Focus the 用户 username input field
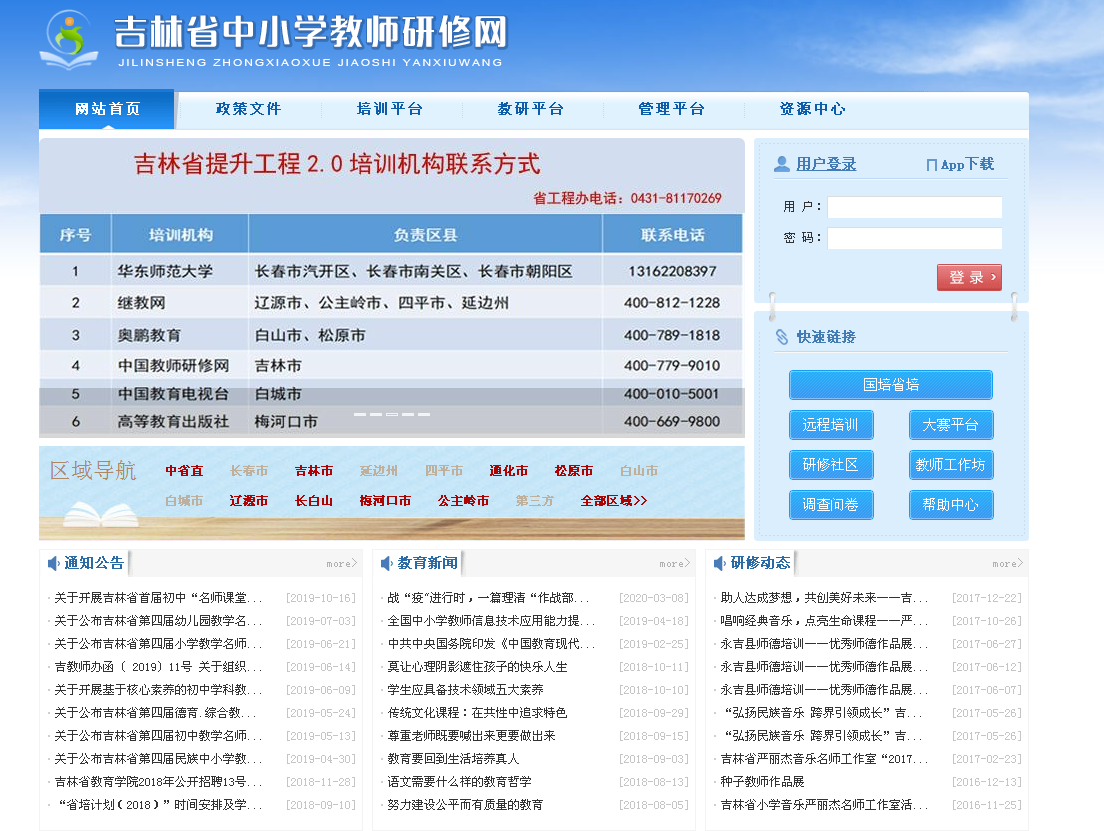1104x831 pixels. 914,207
